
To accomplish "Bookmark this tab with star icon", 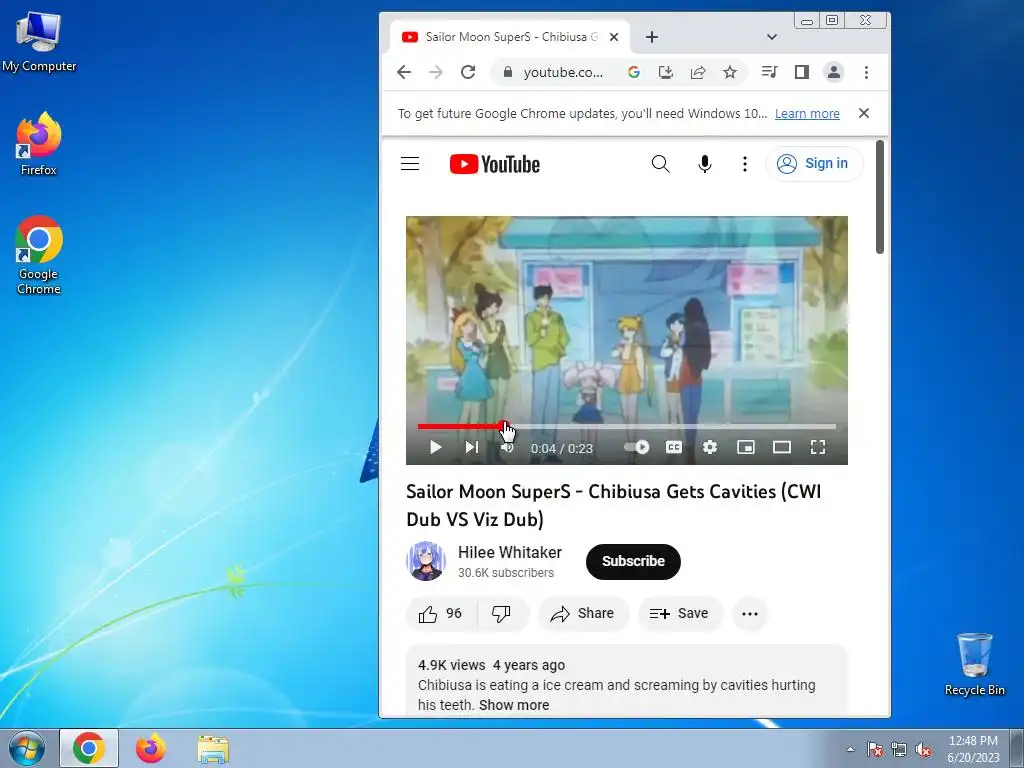I will [x=729, y=72].
